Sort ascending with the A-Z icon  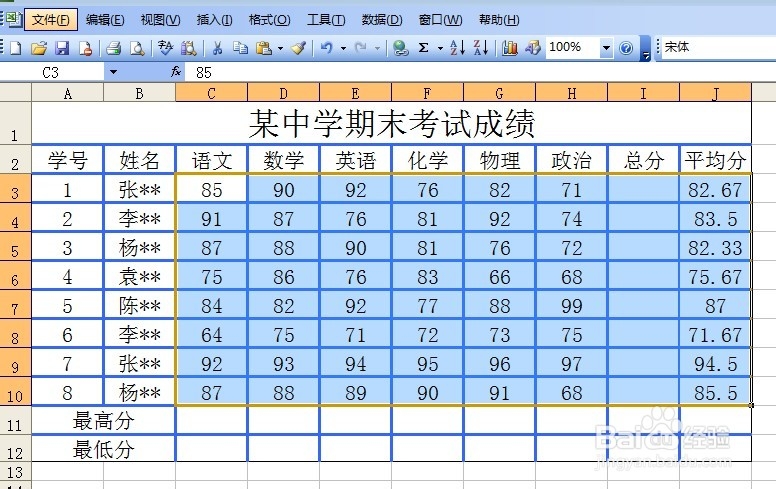point(457,48)
